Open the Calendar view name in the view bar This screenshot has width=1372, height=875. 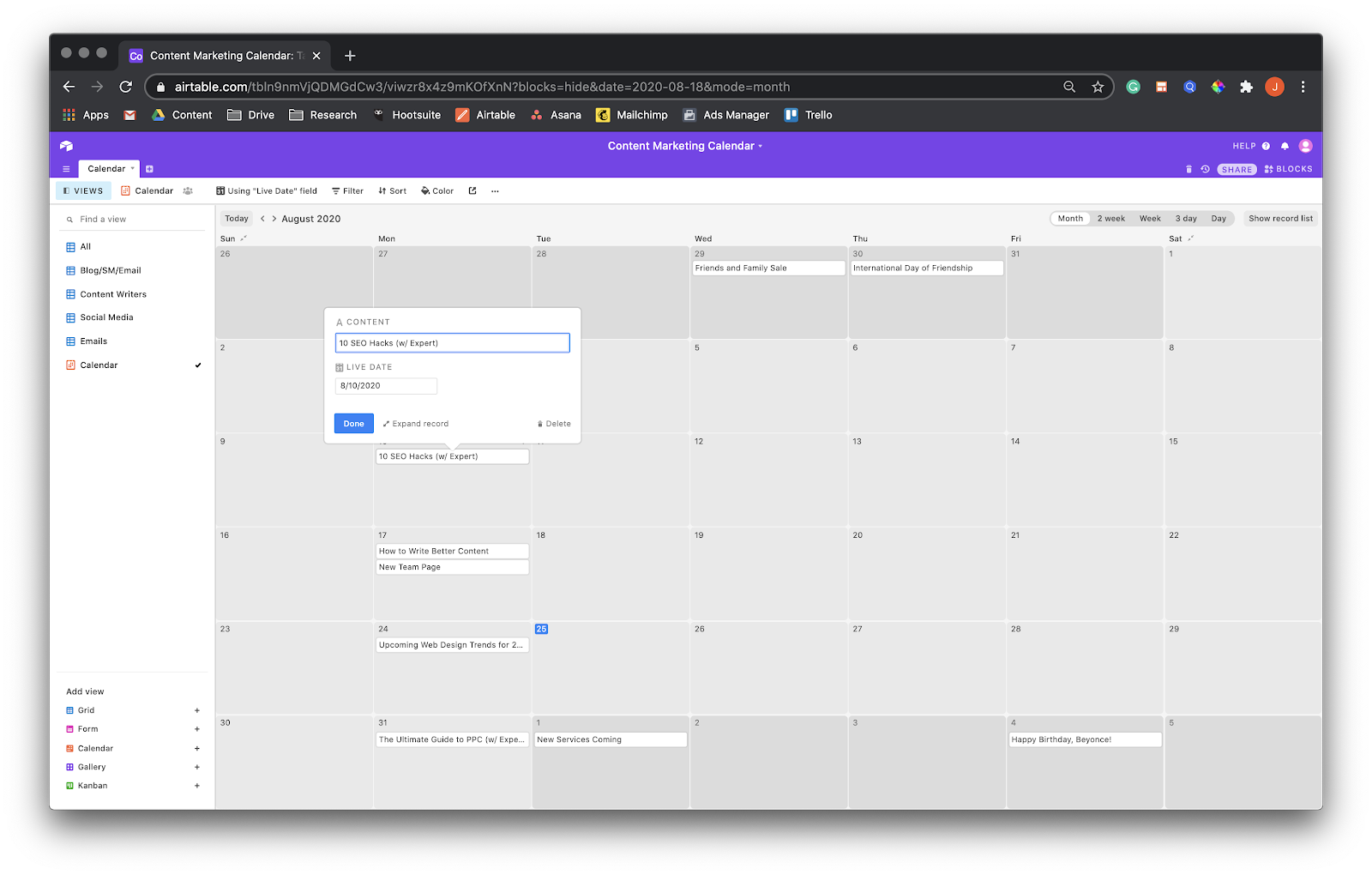[x=147, y=191]
